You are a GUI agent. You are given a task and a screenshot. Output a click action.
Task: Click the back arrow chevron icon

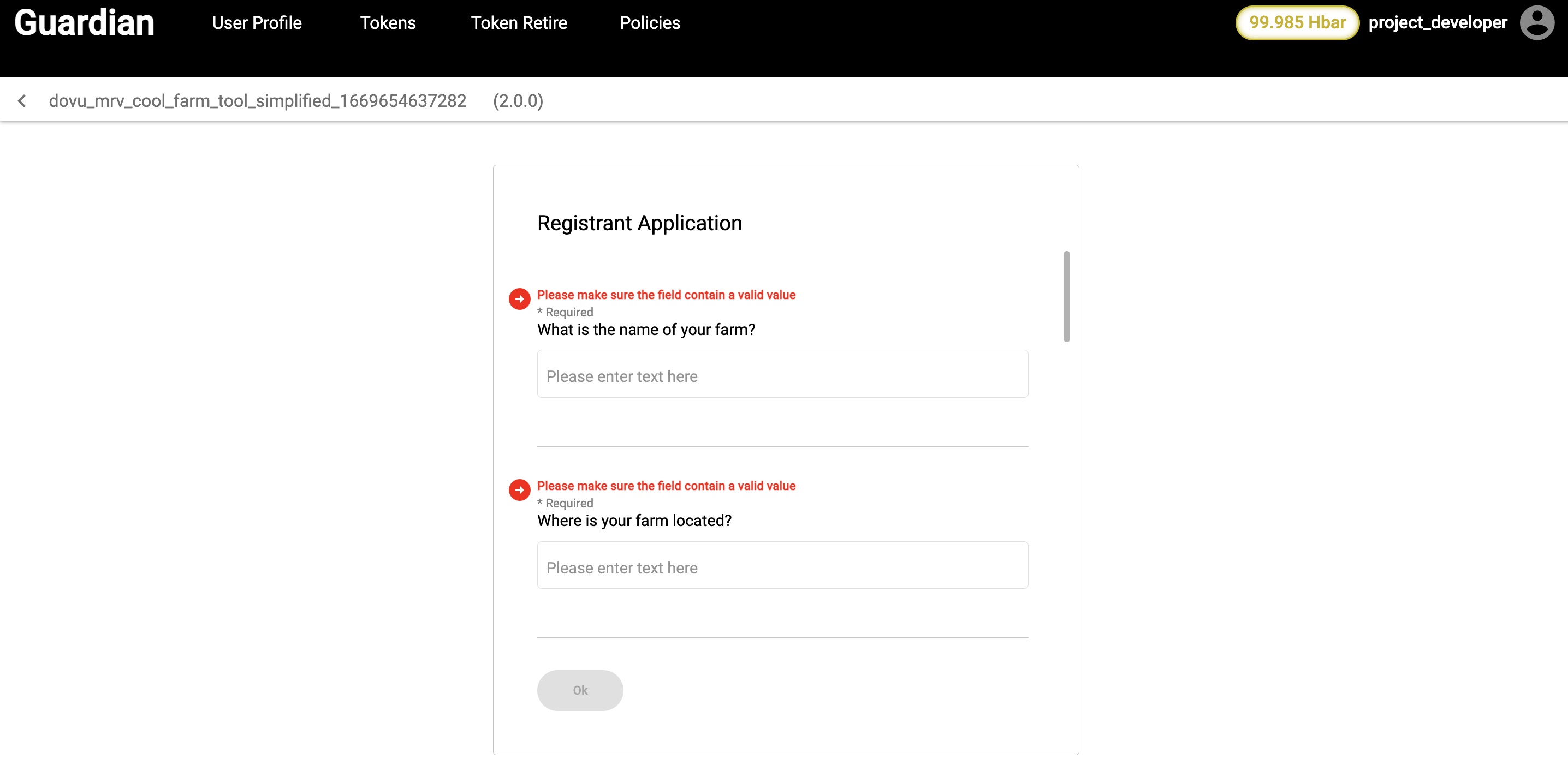(x=22, y=101)
